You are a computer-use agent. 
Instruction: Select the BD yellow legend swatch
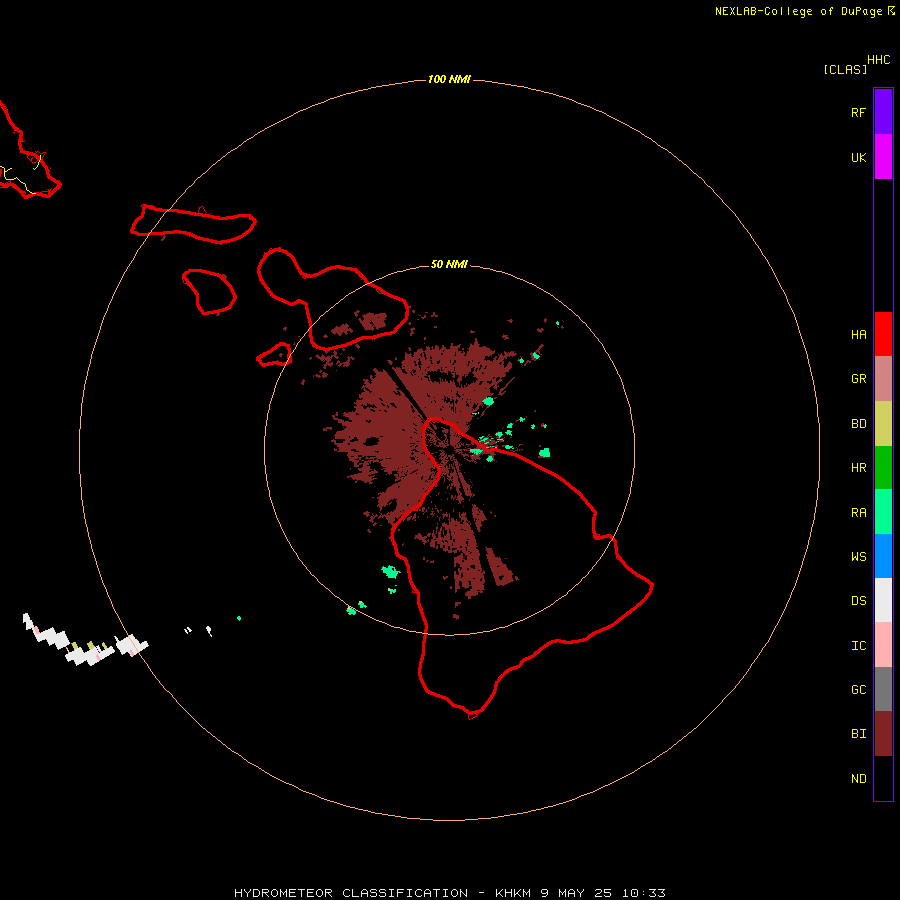[x=883, y=424]
